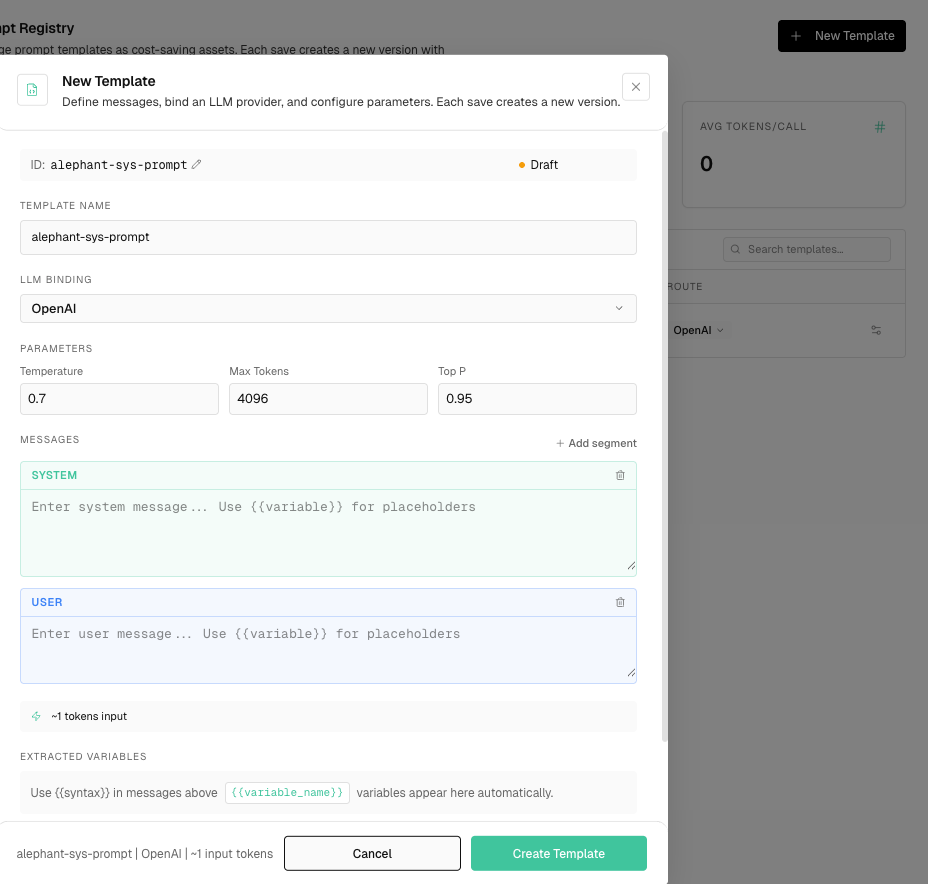This screenshot has height=884, width=928.
Task: Click the lightning bolt tokens icon
Action: tap(37, 716)
